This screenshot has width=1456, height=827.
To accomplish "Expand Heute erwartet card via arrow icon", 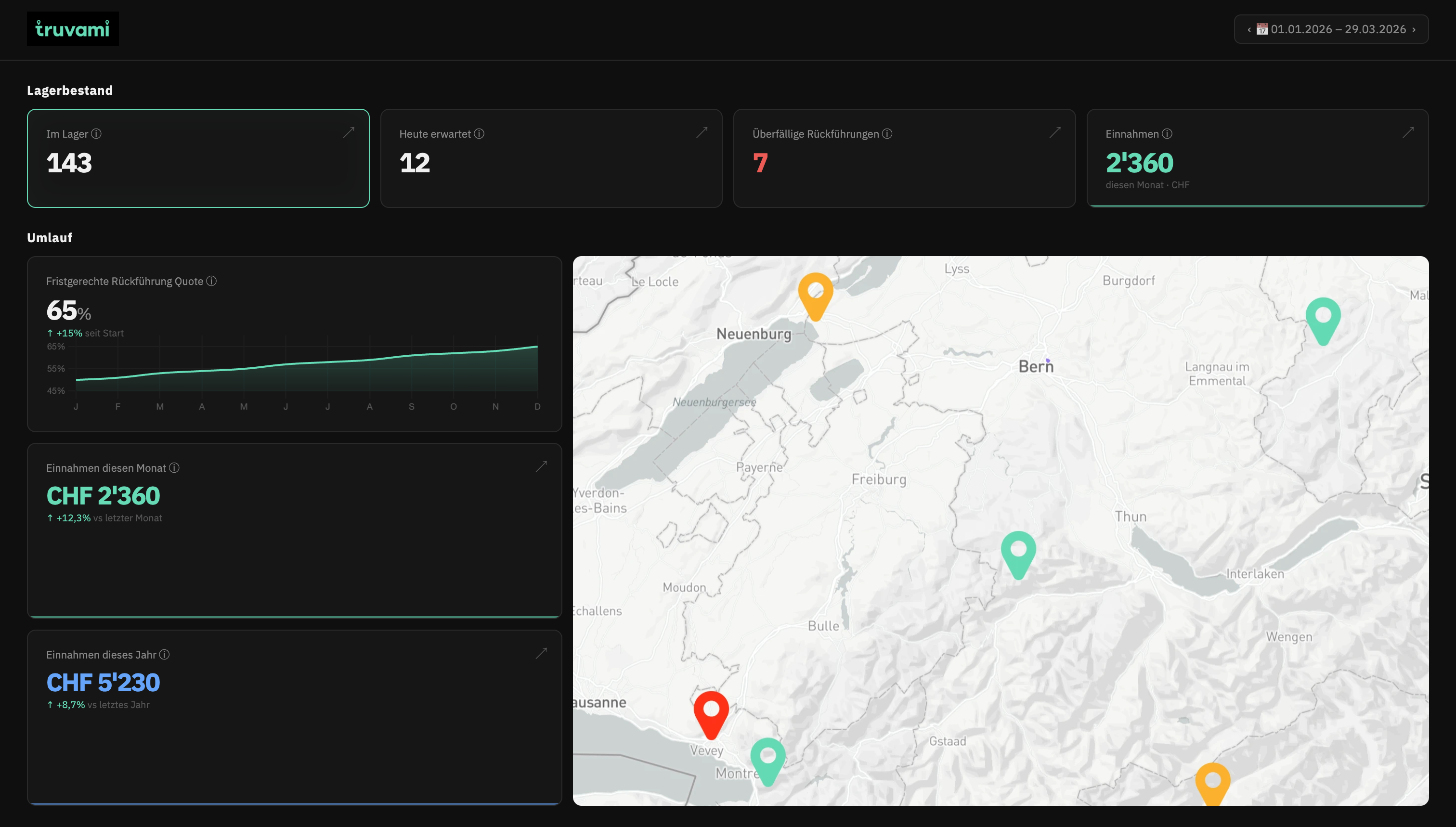I will (702, 133).
